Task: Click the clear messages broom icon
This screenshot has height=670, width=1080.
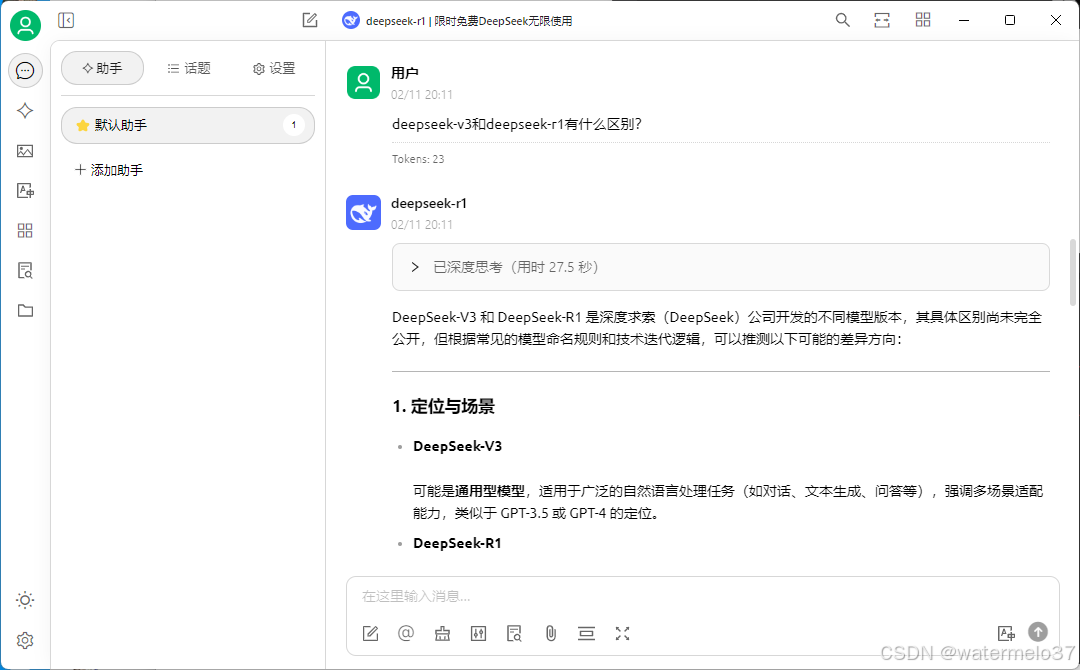Action: click(x=442, y=634)
